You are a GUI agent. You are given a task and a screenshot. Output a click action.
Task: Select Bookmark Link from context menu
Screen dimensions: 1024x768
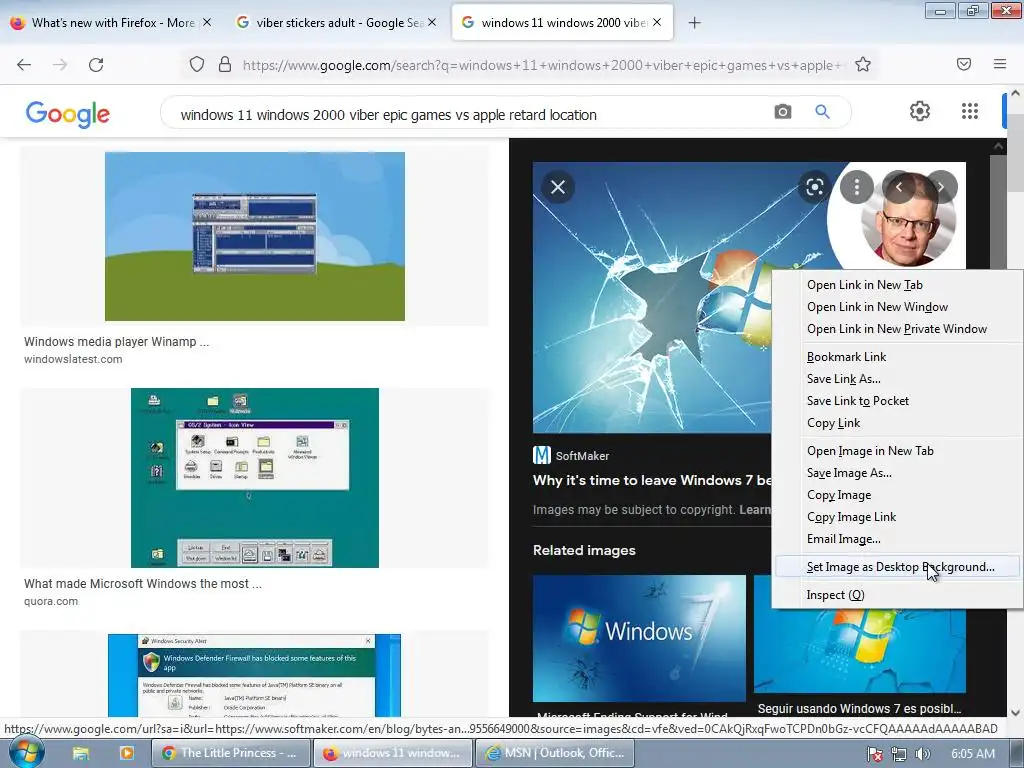(x=897, y=357)
